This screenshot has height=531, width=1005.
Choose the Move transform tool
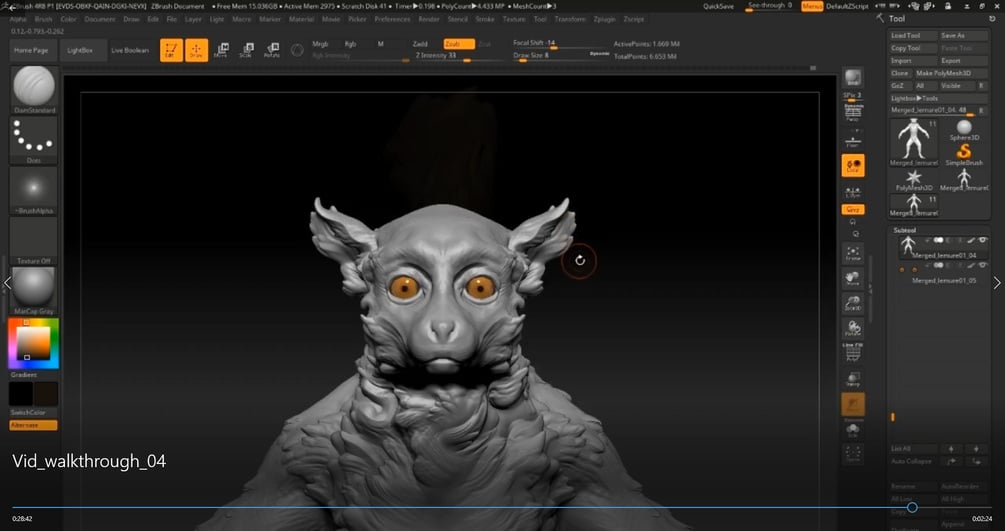(x=221, y=50)
